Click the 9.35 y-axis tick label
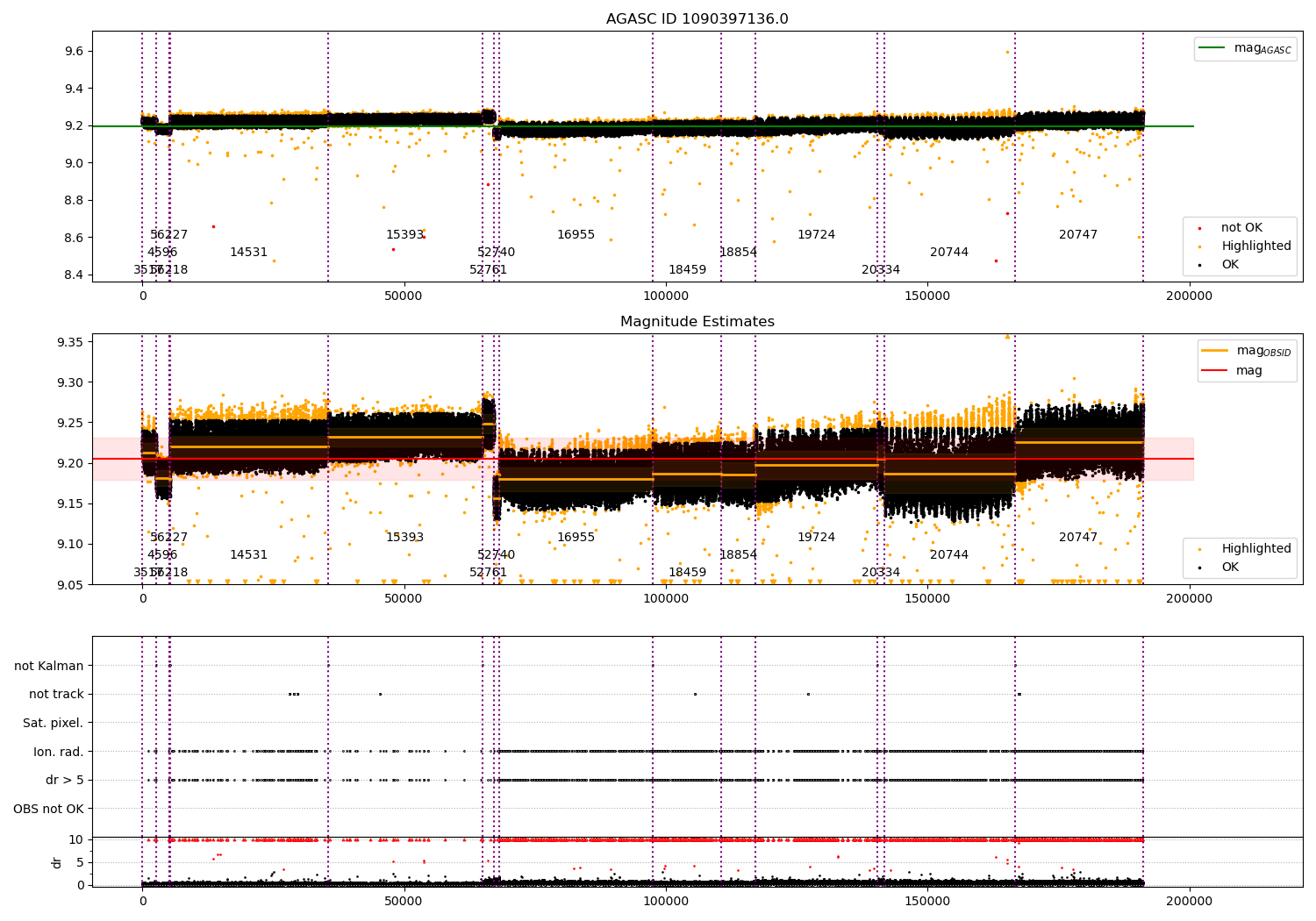This screenshot has height=921, width=1316. pos(70,342)
